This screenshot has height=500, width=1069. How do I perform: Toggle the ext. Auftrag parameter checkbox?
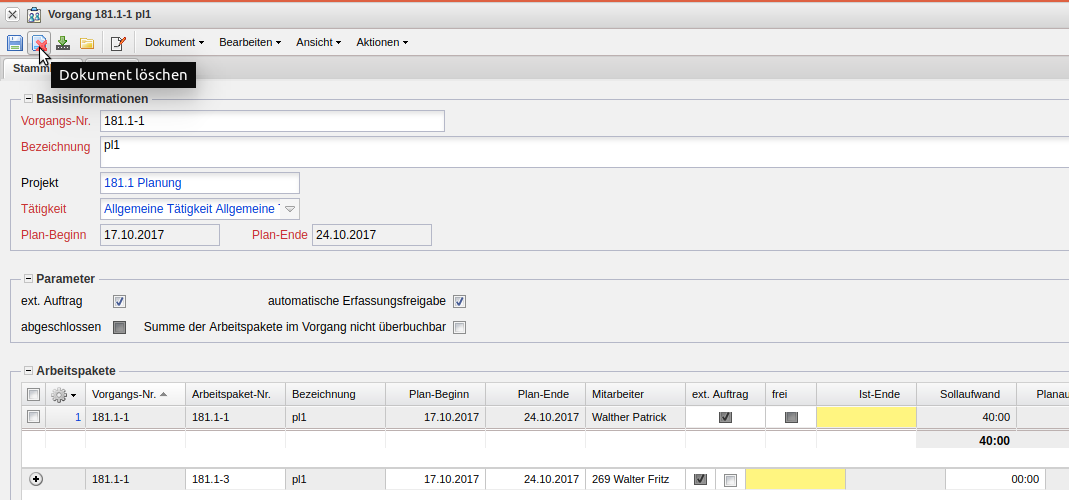coord(119,301)
